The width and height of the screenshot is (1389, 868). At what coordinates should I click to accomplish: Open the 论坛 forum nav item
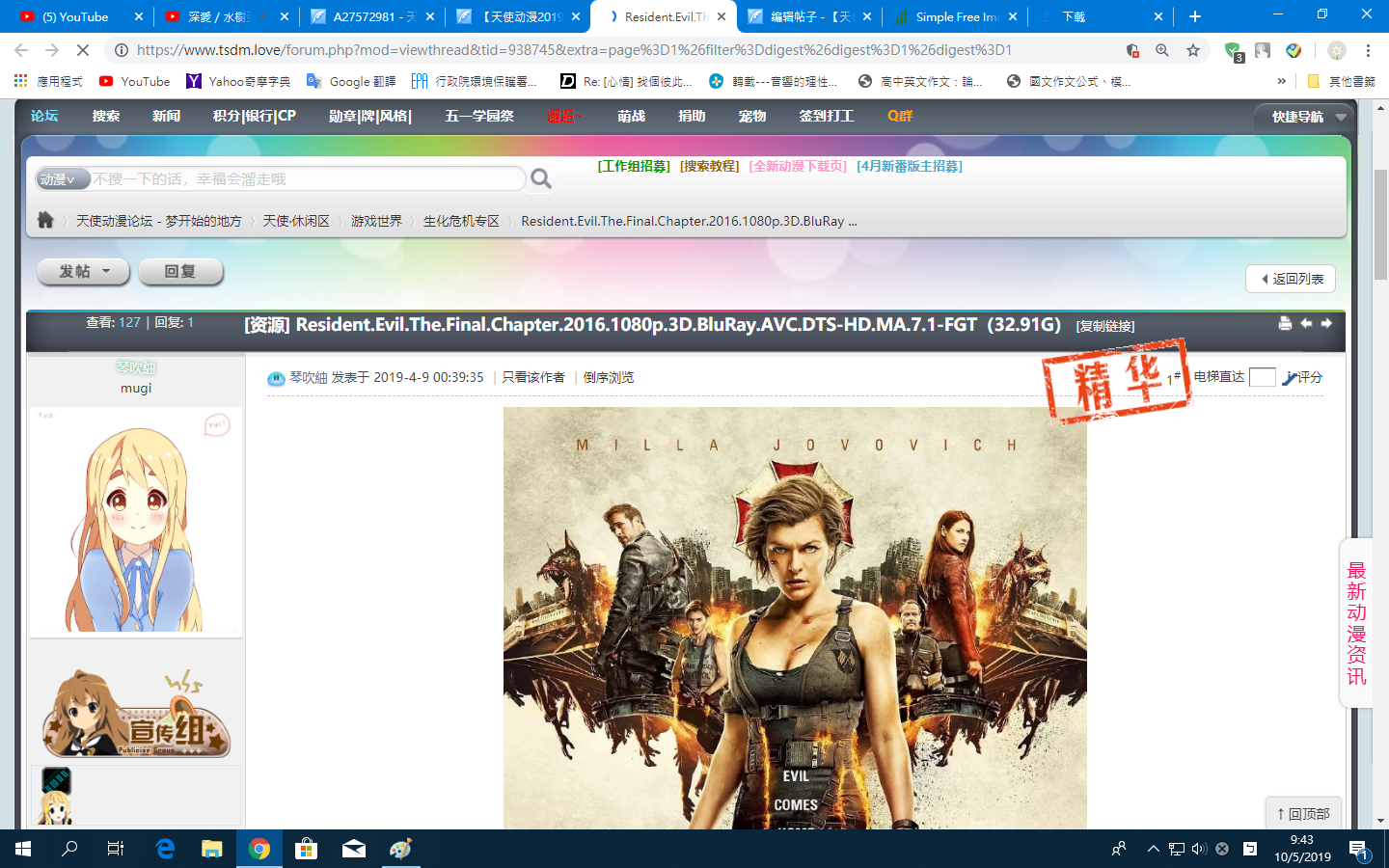(44, 116)
